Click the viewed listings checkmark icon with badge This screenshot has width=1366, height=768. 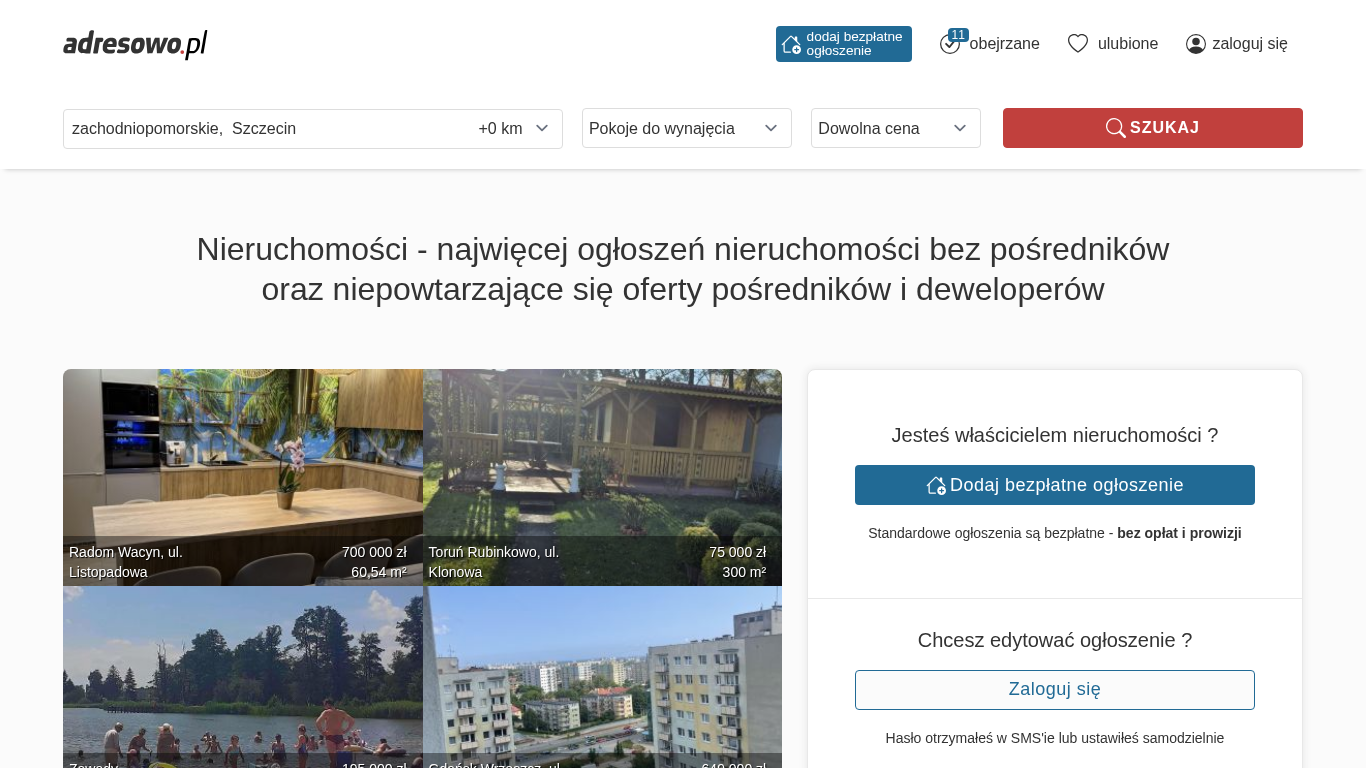(950, 43)
